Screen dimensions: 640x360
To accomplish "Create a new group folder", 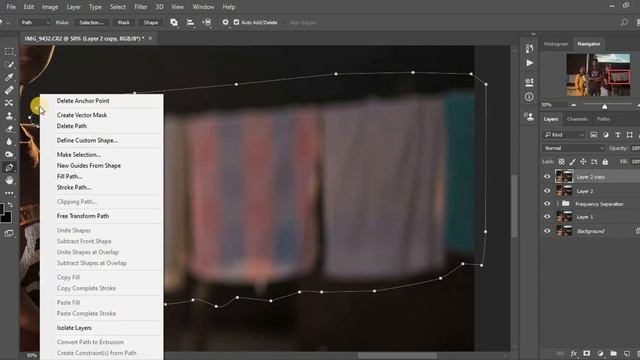I will 613,353.
